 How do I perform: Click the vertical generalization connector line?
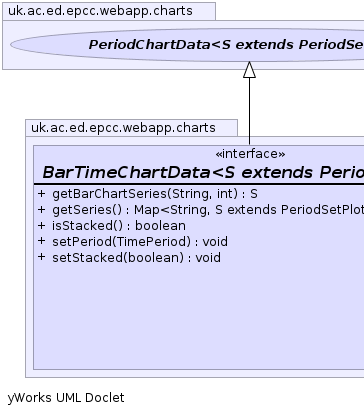(249, 111)
